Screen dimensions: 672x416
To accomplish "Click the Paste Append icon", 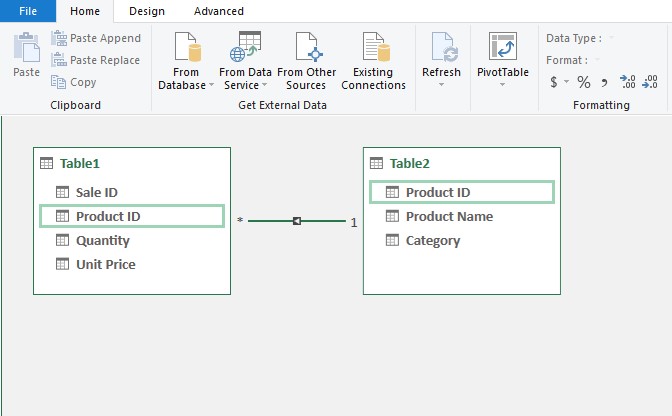I will click(x=59, y=38).
